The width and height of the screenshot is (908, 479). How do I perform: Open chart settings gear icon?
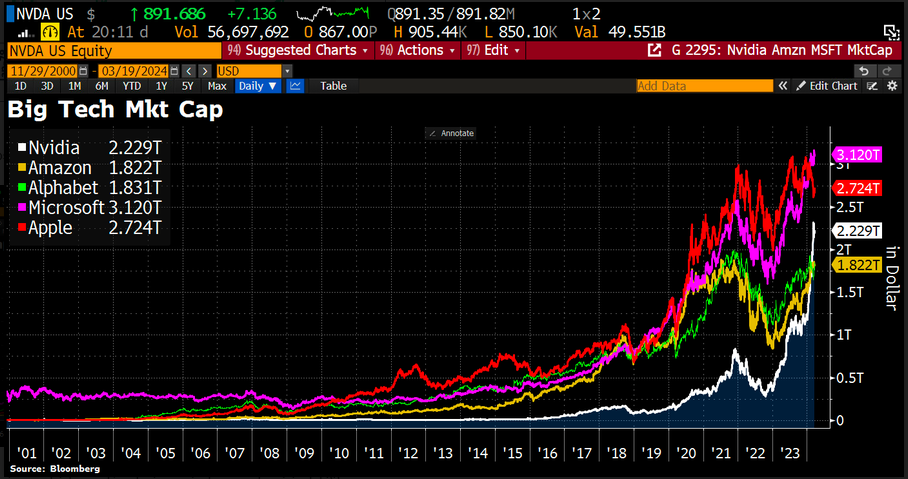892,86
